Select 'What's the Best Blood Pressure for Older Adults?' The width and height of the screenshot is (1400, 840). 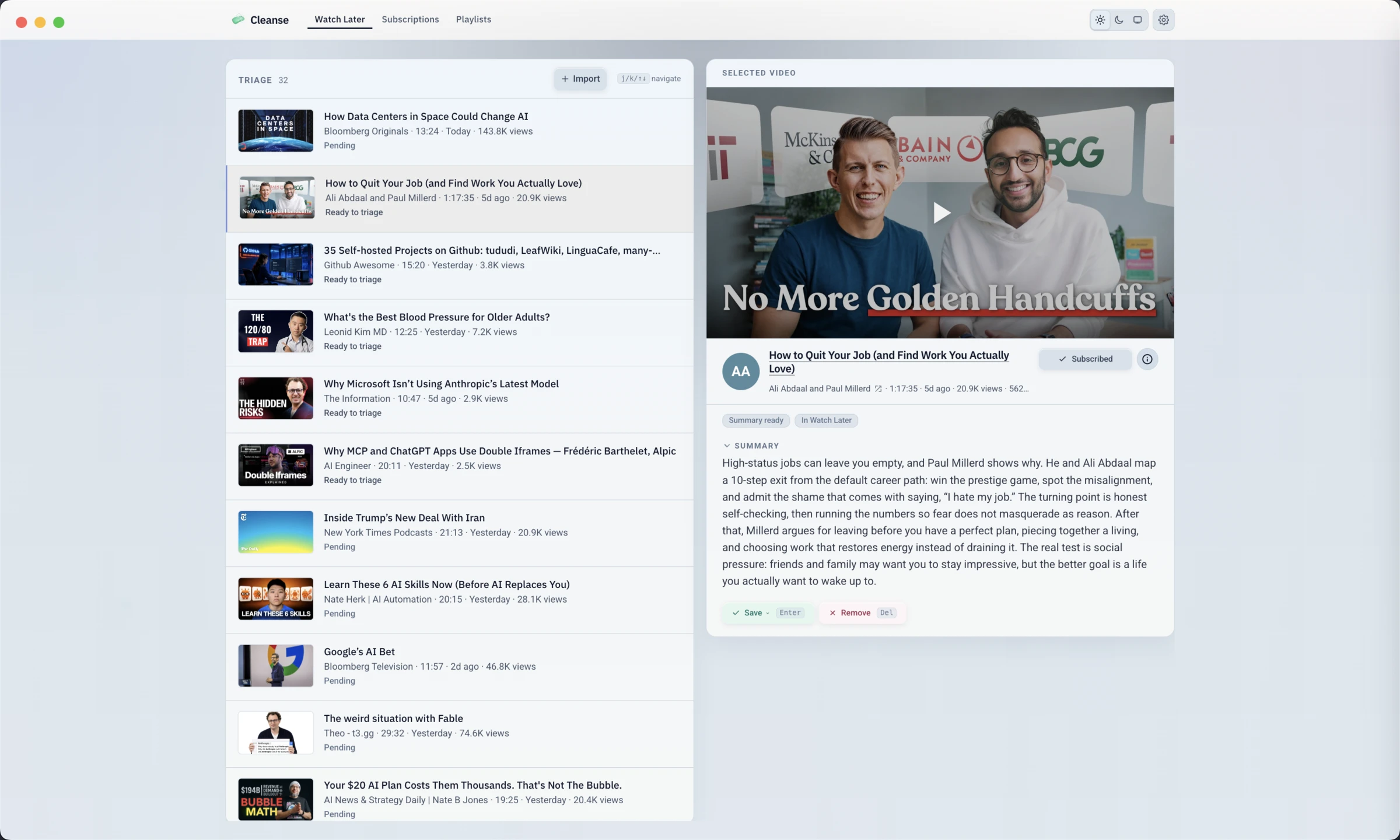coord(436,317)
